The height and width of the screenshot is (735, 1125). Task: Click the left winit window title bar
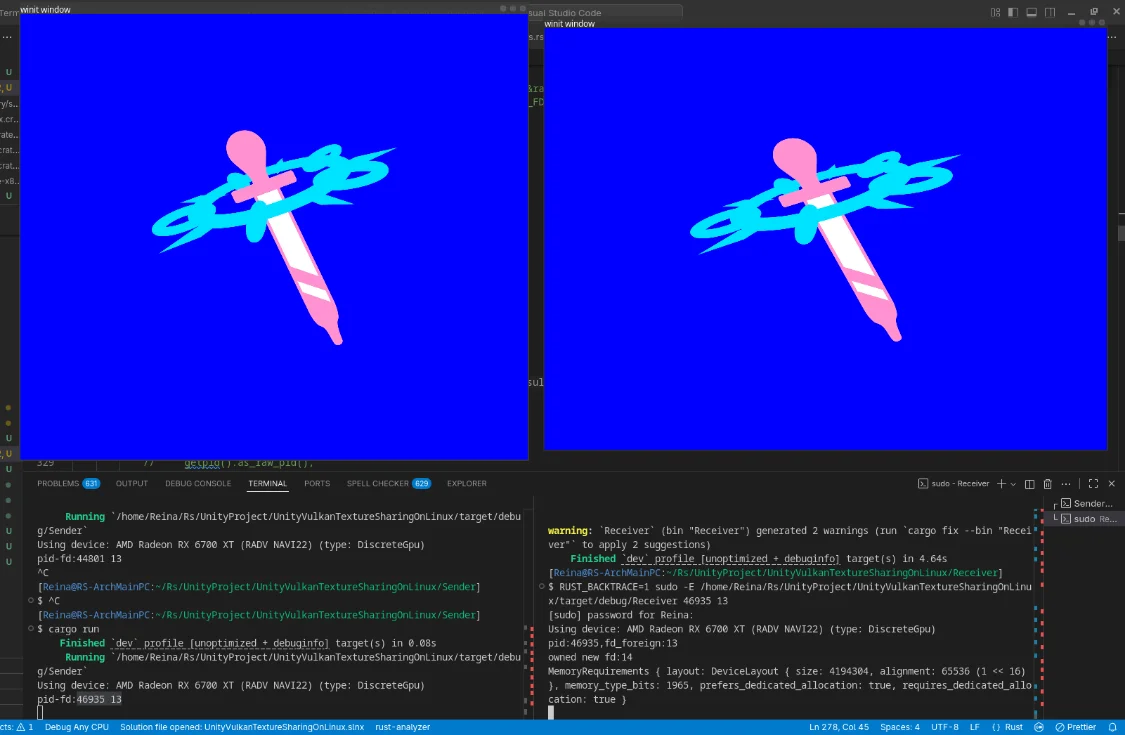tap(274, 9)
